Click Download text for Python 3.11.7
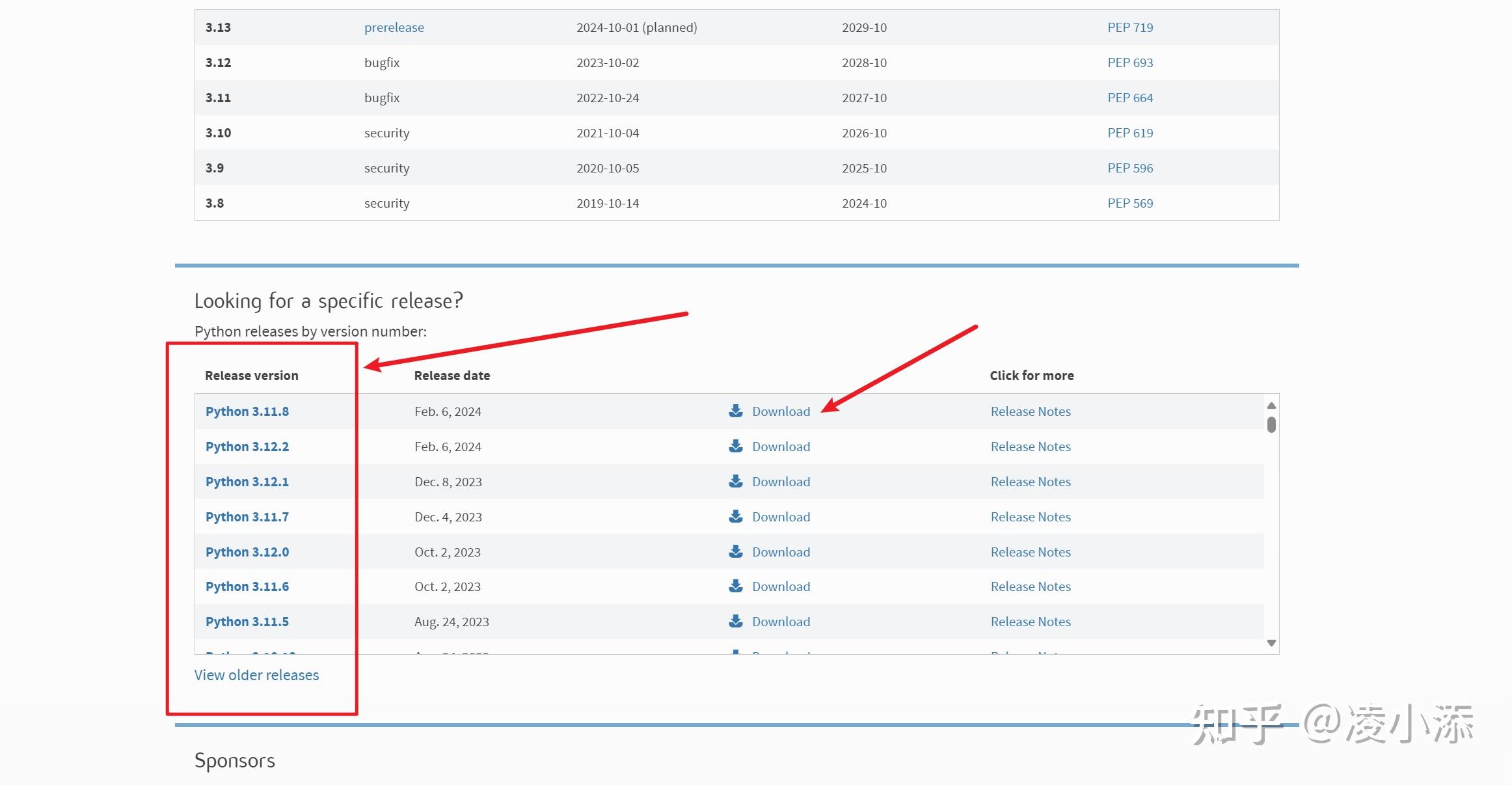The image size is (1512, 785). click(x=781, y=517)
